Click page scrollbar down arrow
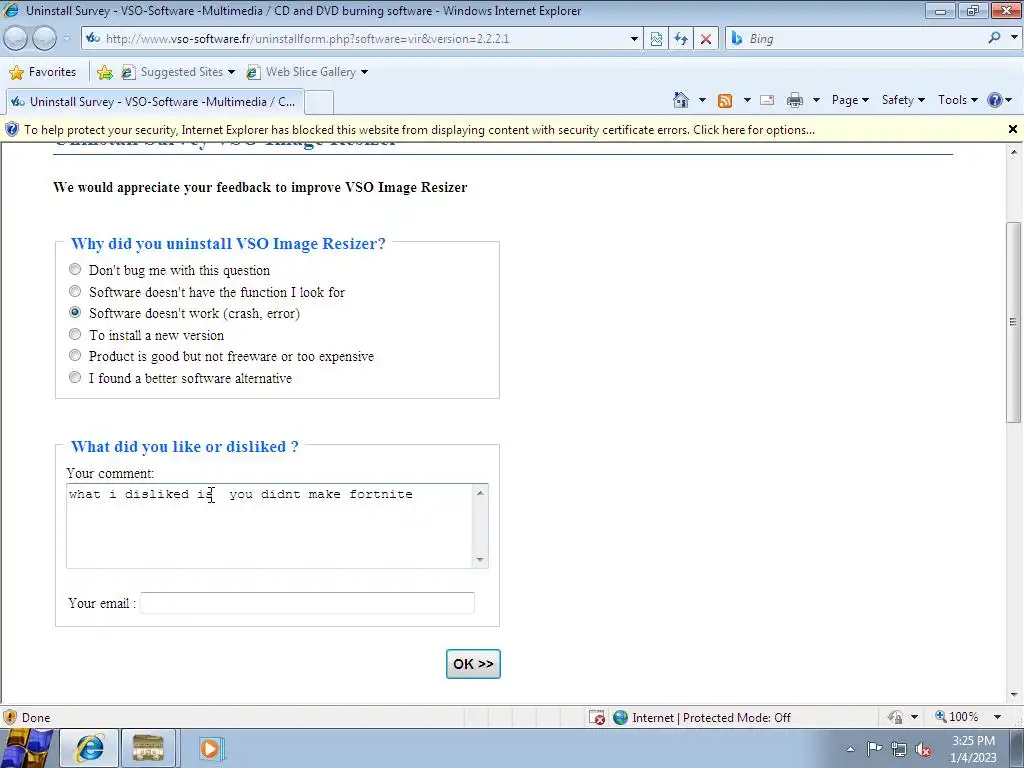This screenshot has height=768, width=1024. pyautogui.click(x=1013, y=695)
